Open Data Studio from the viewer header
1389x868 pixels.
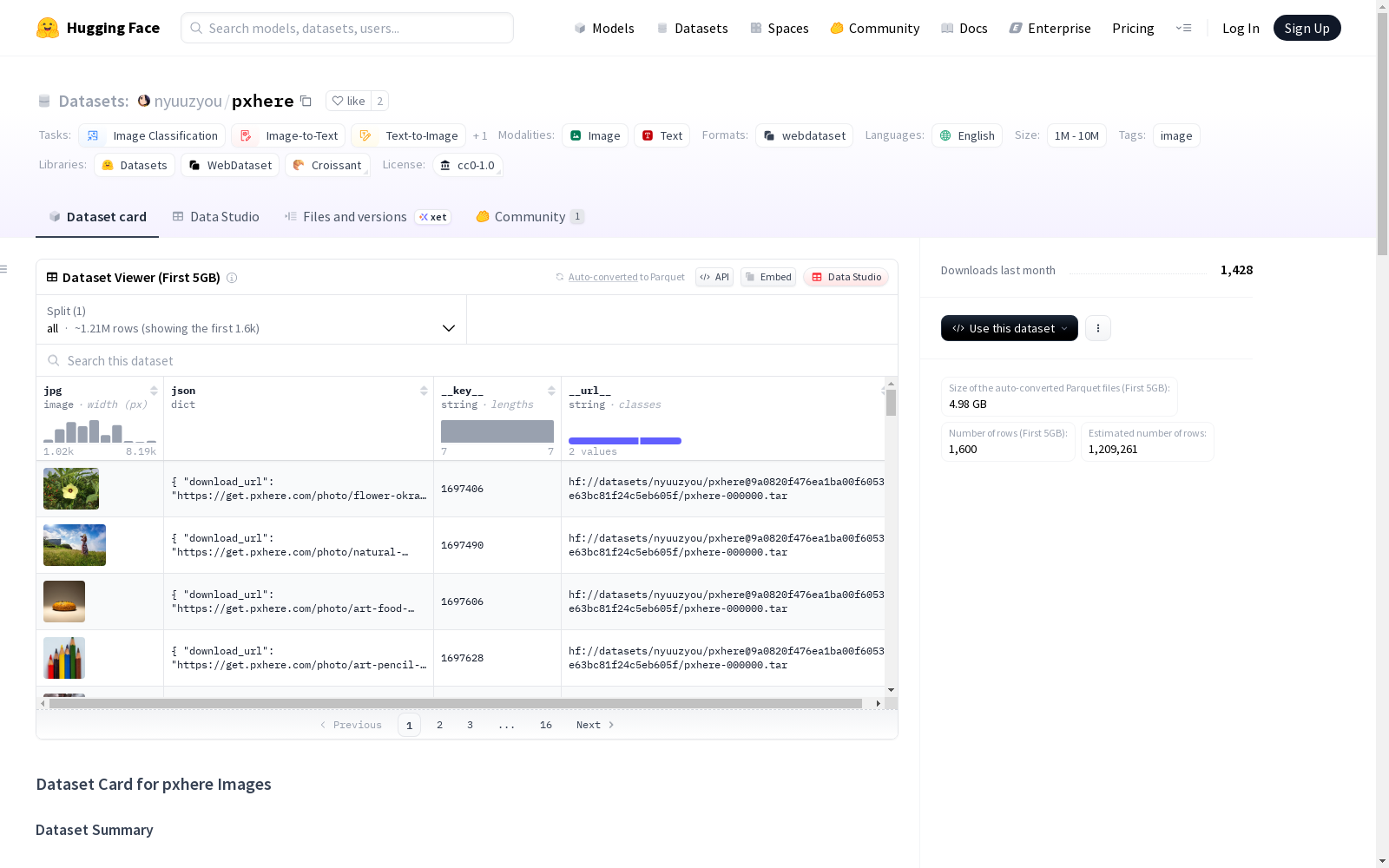tap(846, 277)
